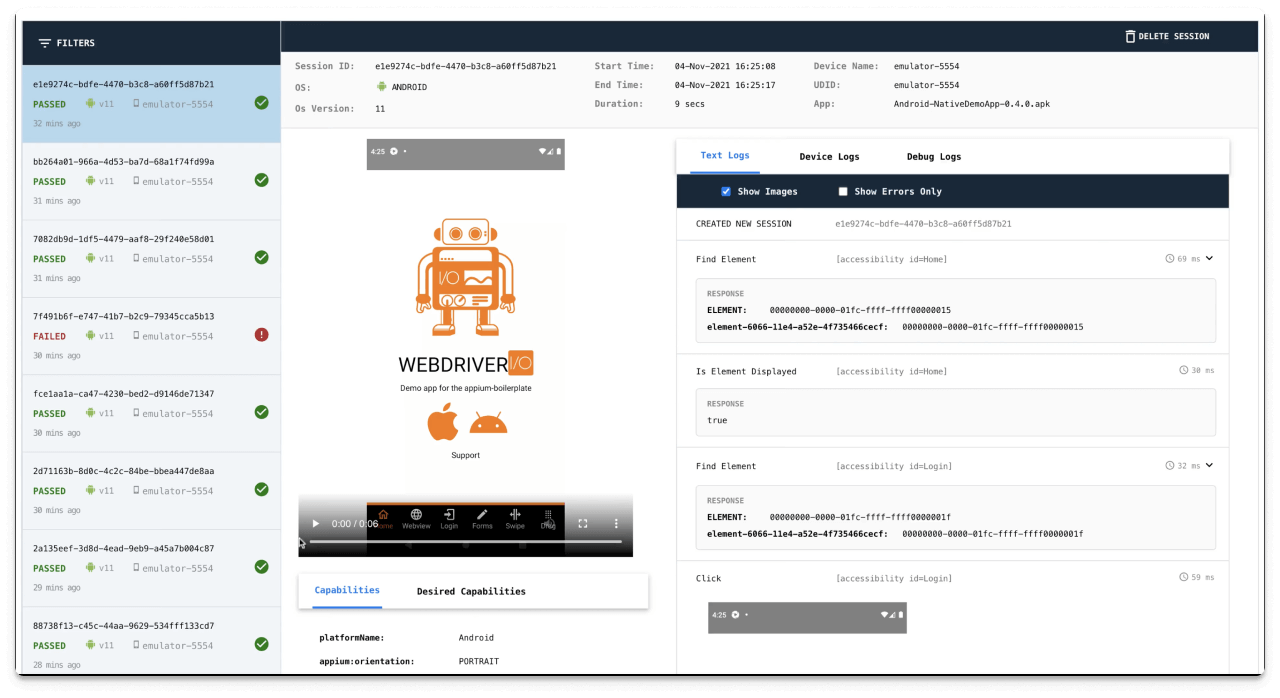This screenshot has height=698, width=1280.
Task: Click device icon beside emulator-5554 in 7082db9d row
Action: click(136, 259)
